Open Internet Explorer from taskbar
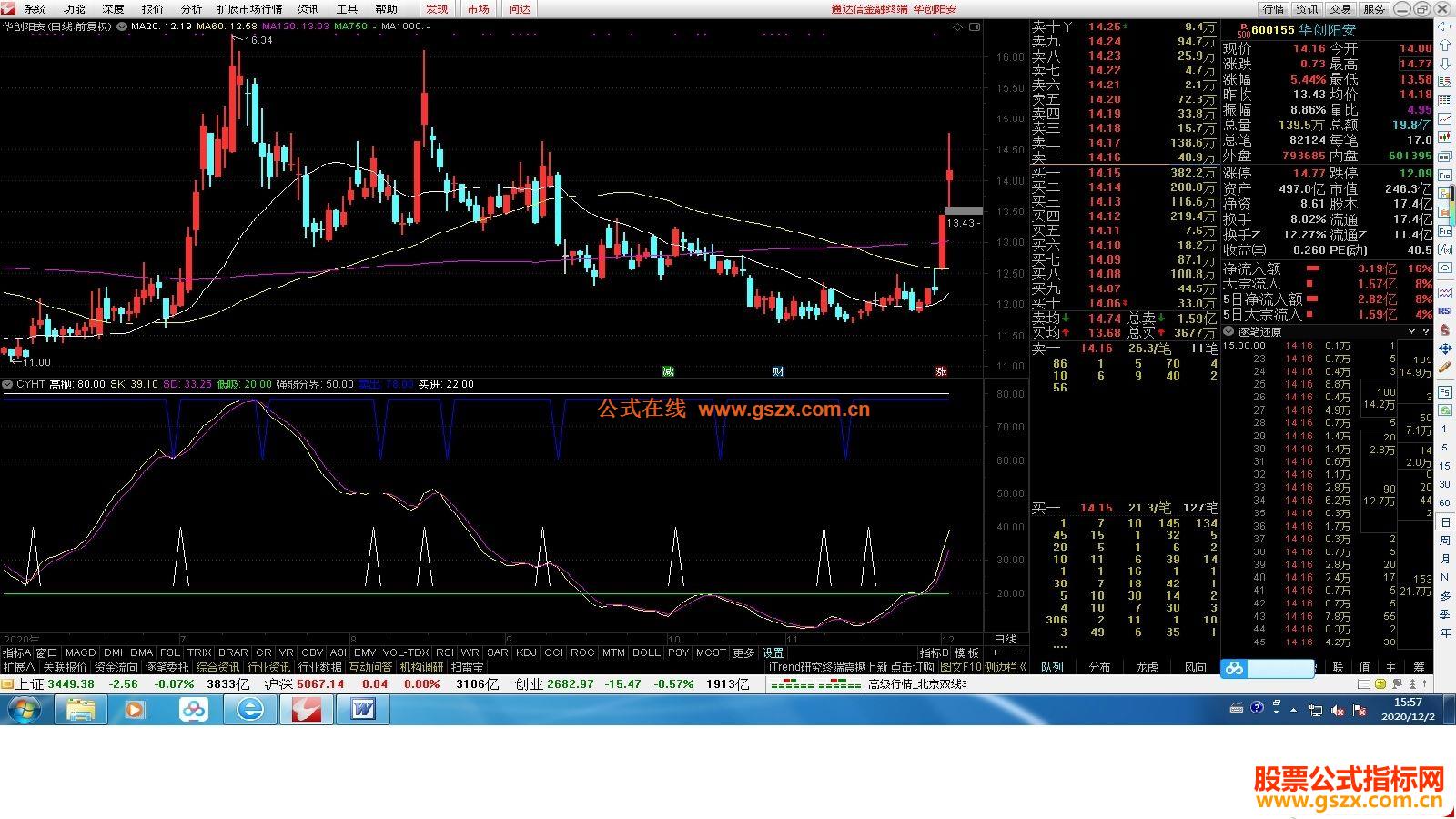The width and height of the screenshot is (1456, 819). 249,710
